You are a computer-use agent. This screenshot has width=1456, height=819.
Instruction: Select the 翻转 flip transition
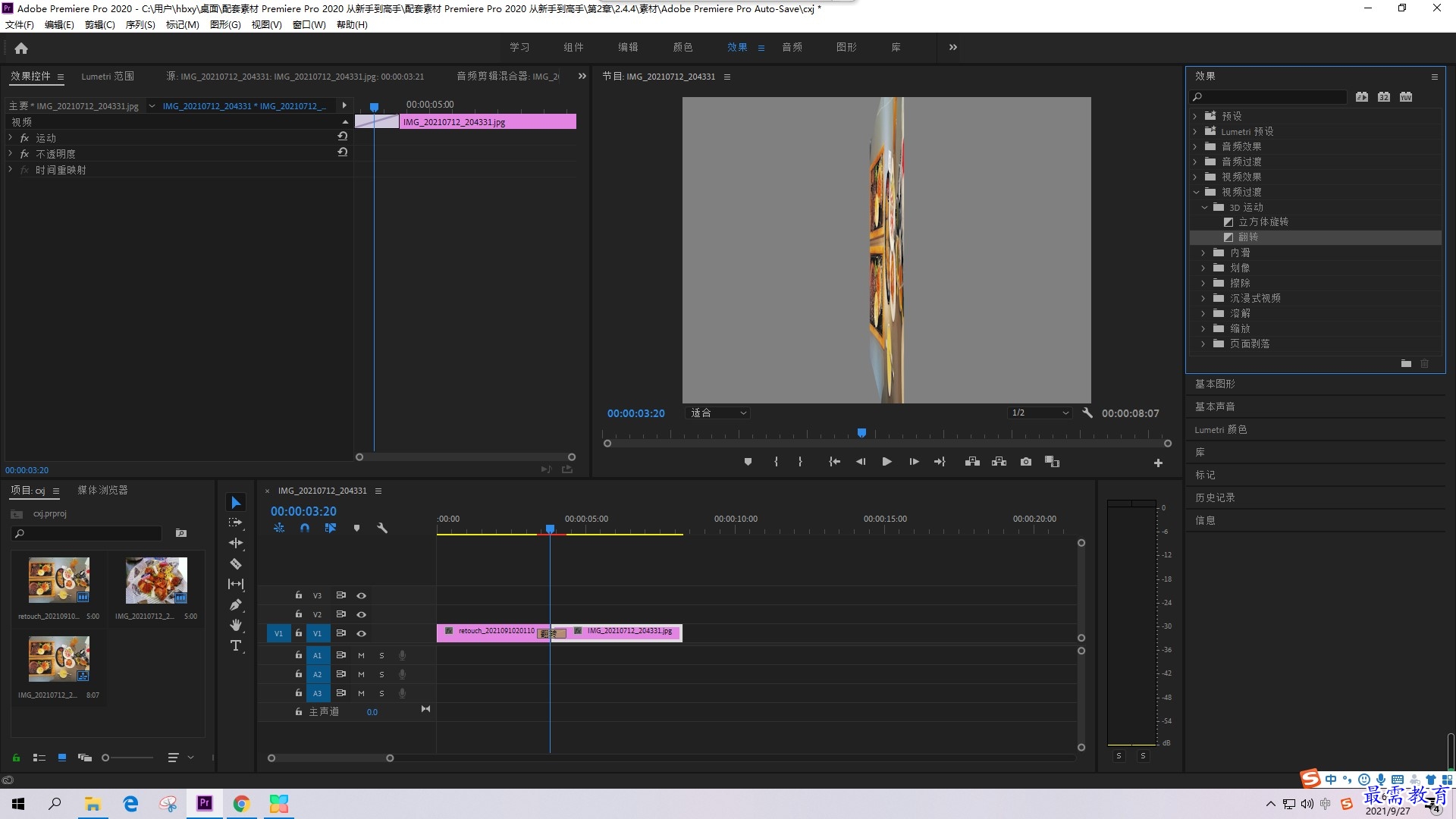[1248, 237]
